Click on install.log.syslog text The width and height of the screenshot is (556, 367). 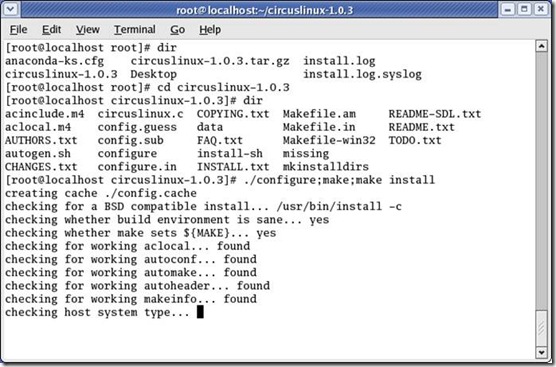(x=362, y=74)
